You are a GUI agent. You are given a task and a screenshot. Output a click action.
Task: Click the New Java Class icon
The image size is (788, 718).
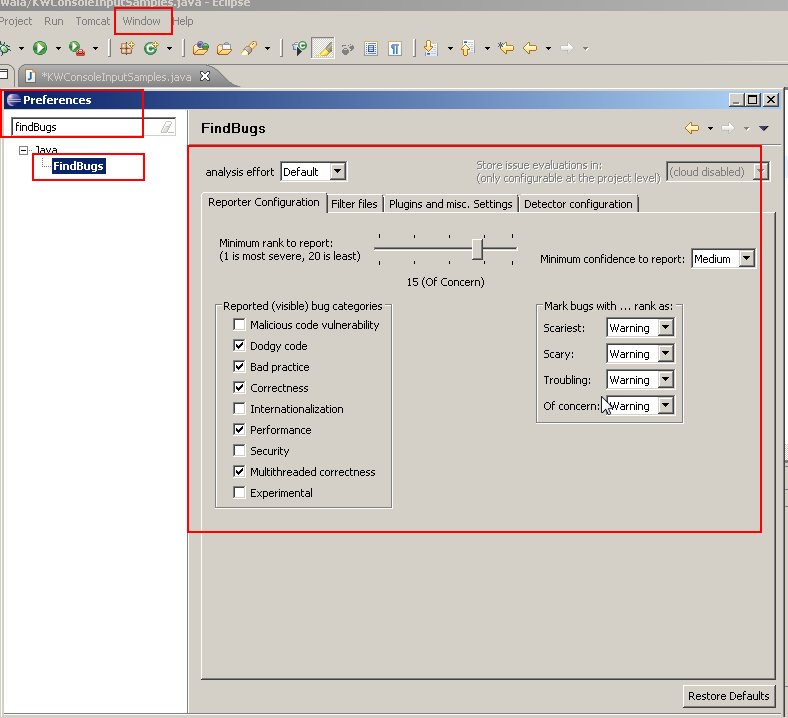pyautogui.click(x=151, y=48)
